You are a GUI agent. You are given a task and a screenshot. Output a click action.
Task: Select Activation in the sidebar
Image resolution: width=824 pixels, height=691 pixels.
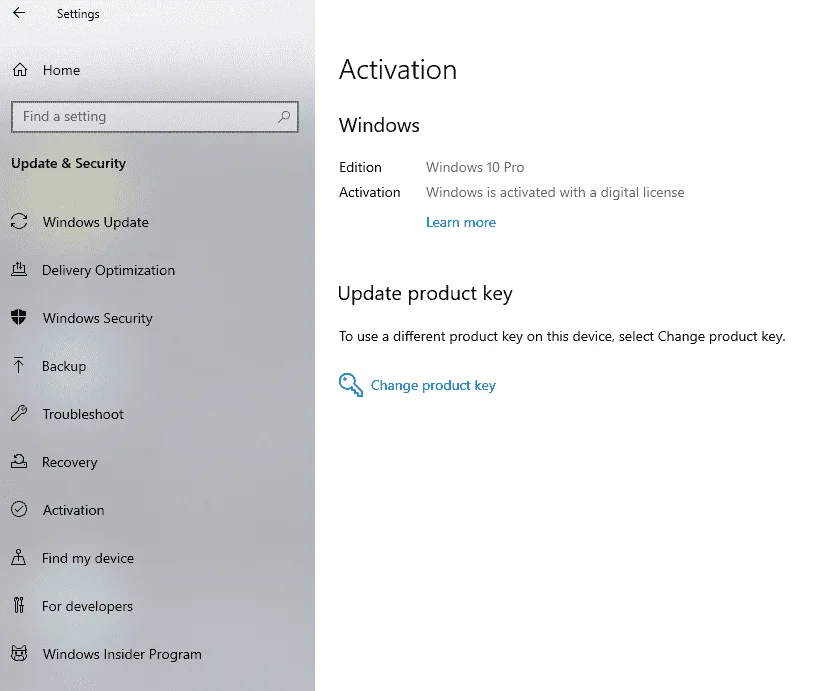[74, 510]
